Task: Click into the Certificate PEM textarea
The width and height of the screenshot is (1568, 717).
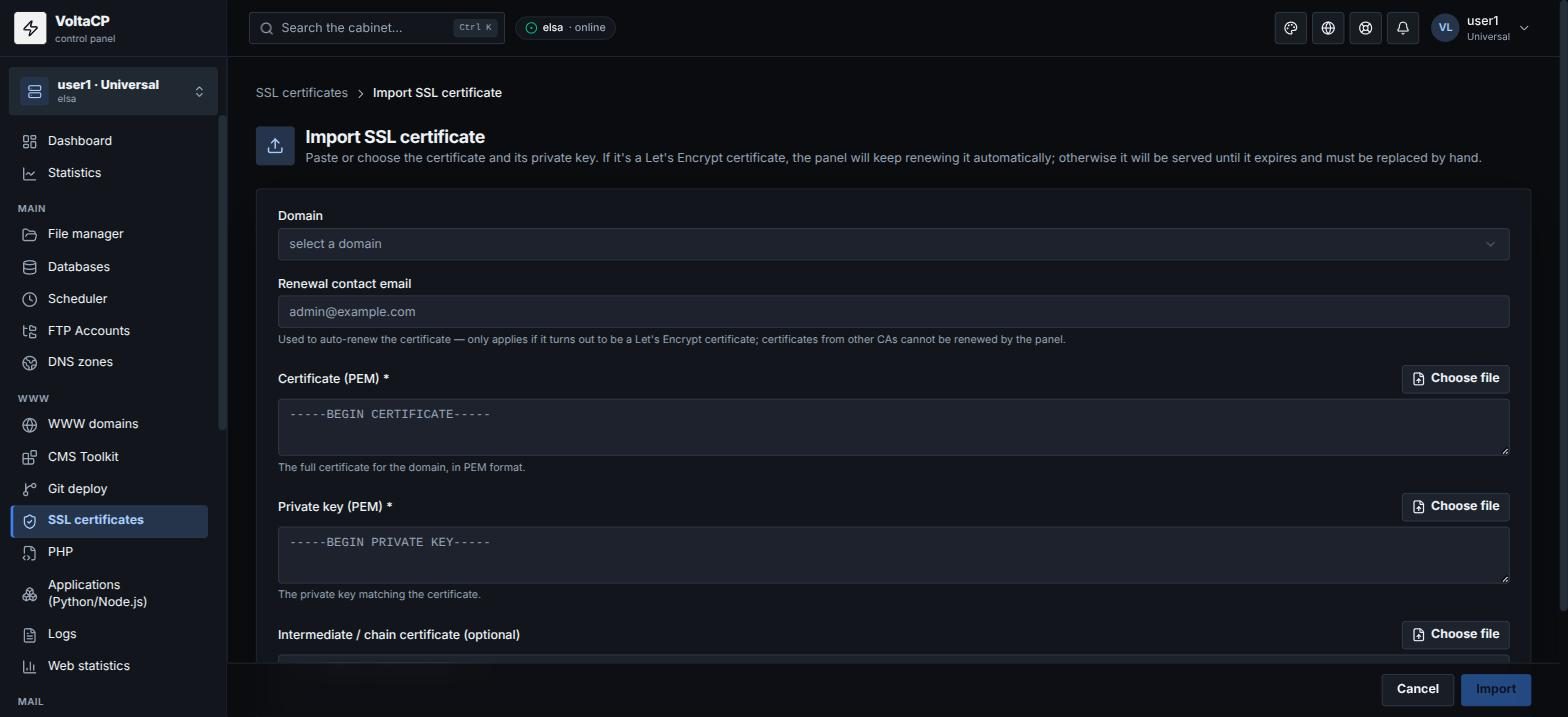Action: 893,427
